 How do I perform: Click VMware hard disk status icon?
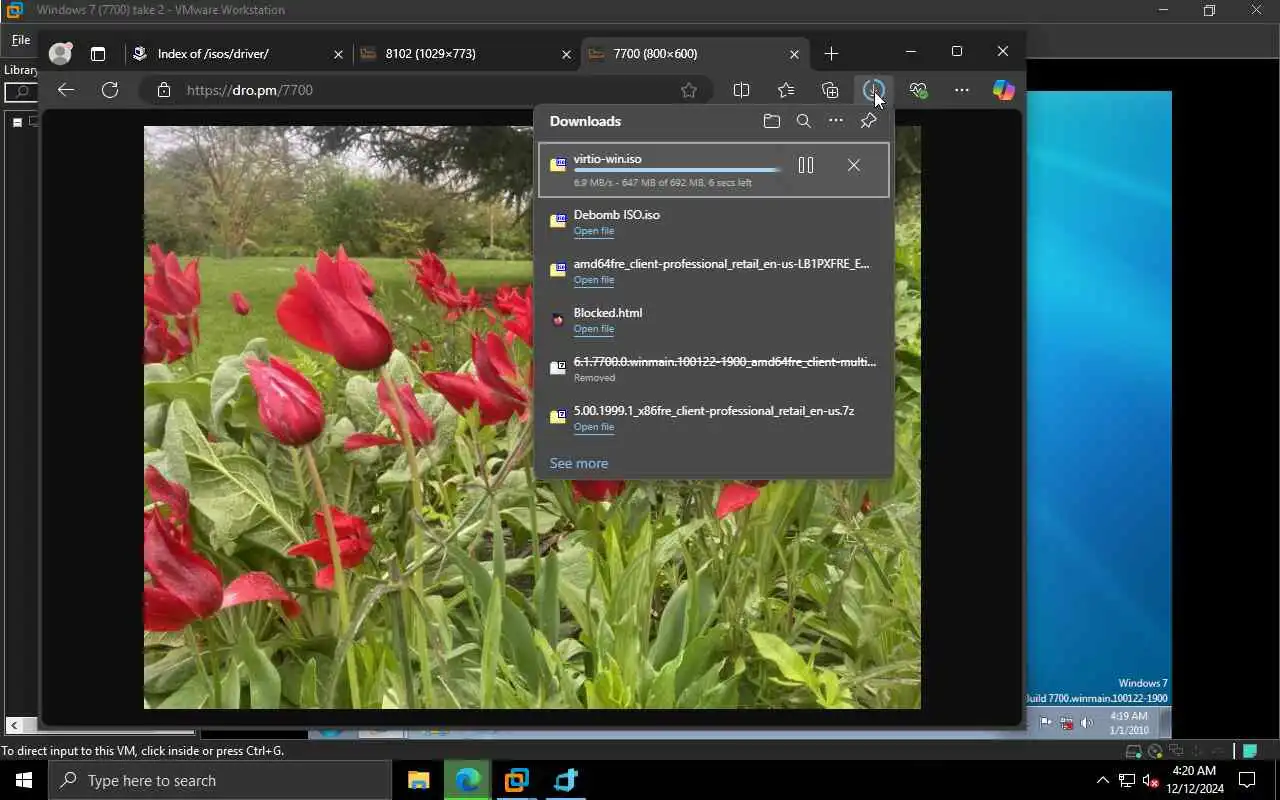1135,751
